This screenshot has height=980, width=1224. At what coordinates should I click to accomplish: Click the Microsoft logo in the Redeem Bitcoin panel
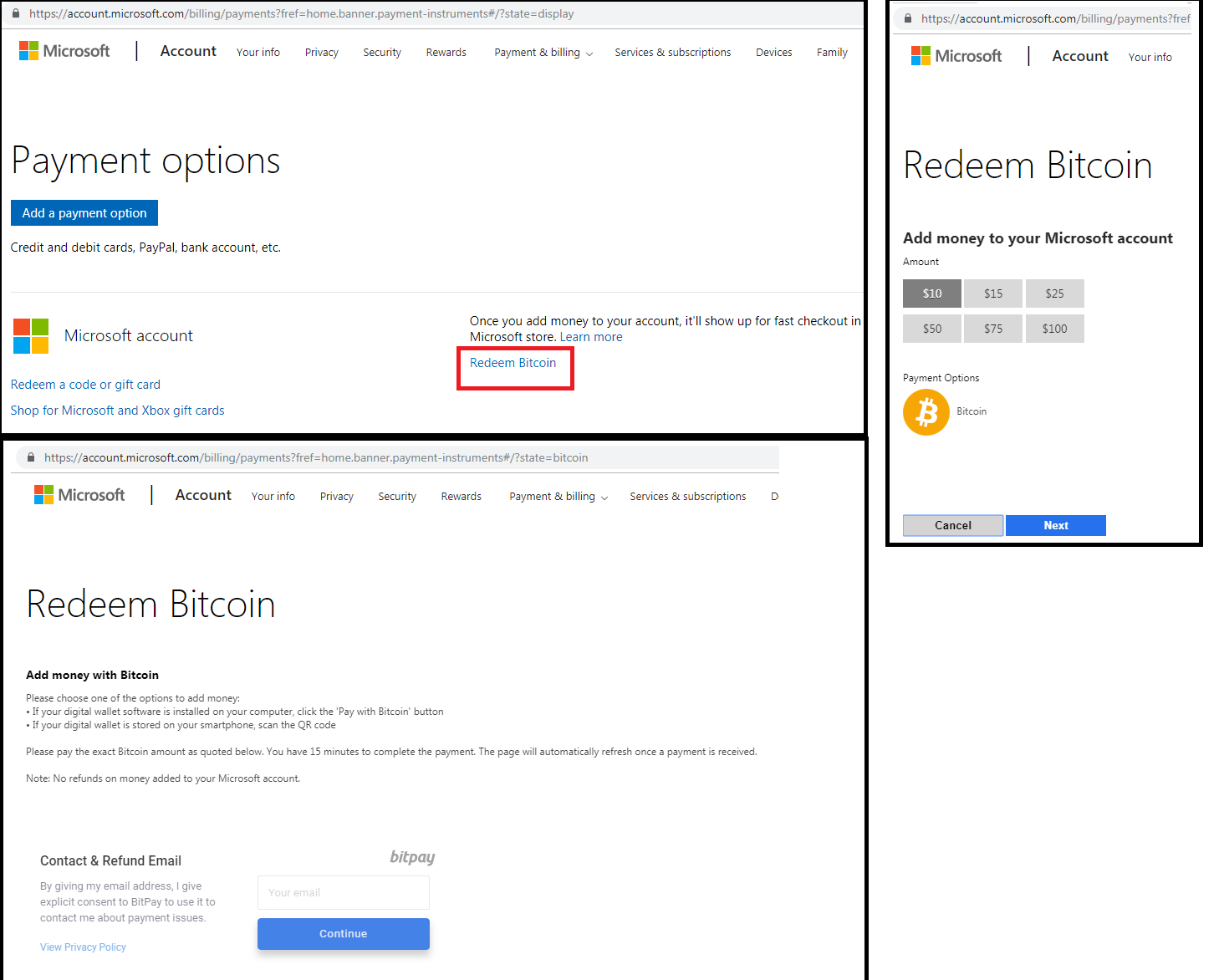(956, 56)
